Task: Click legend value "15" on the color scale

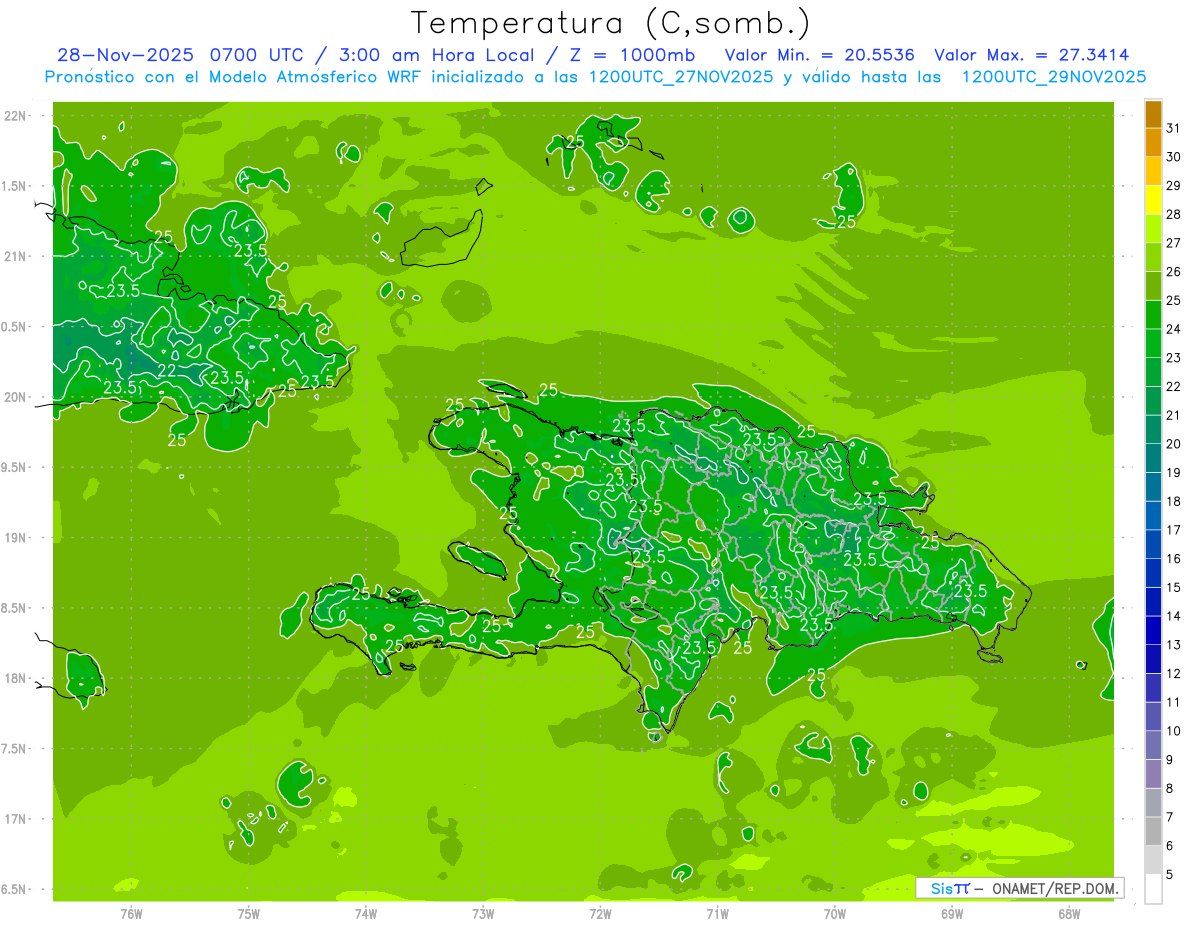Action: (1173, 587)
